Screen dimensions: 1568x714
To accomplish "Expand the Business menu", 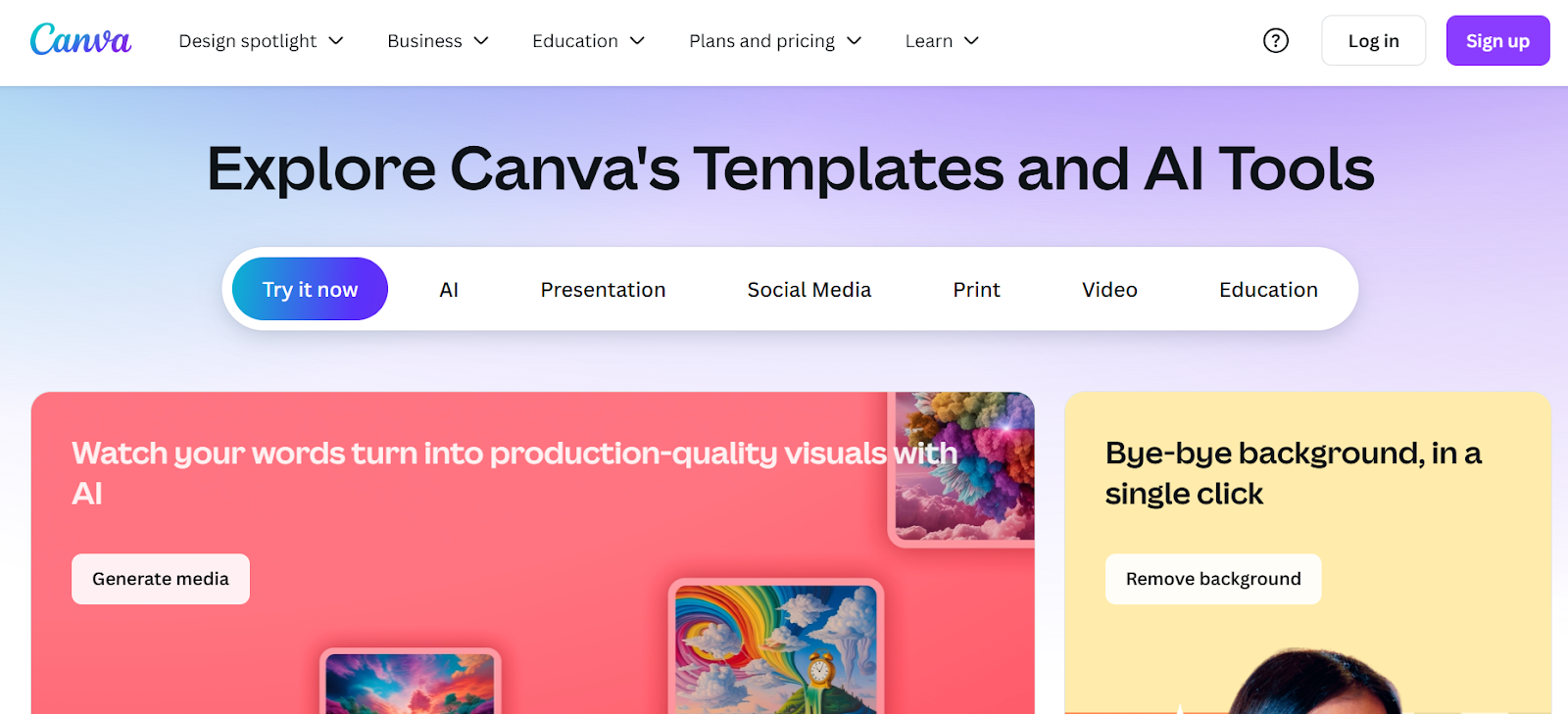I will 437,40.
